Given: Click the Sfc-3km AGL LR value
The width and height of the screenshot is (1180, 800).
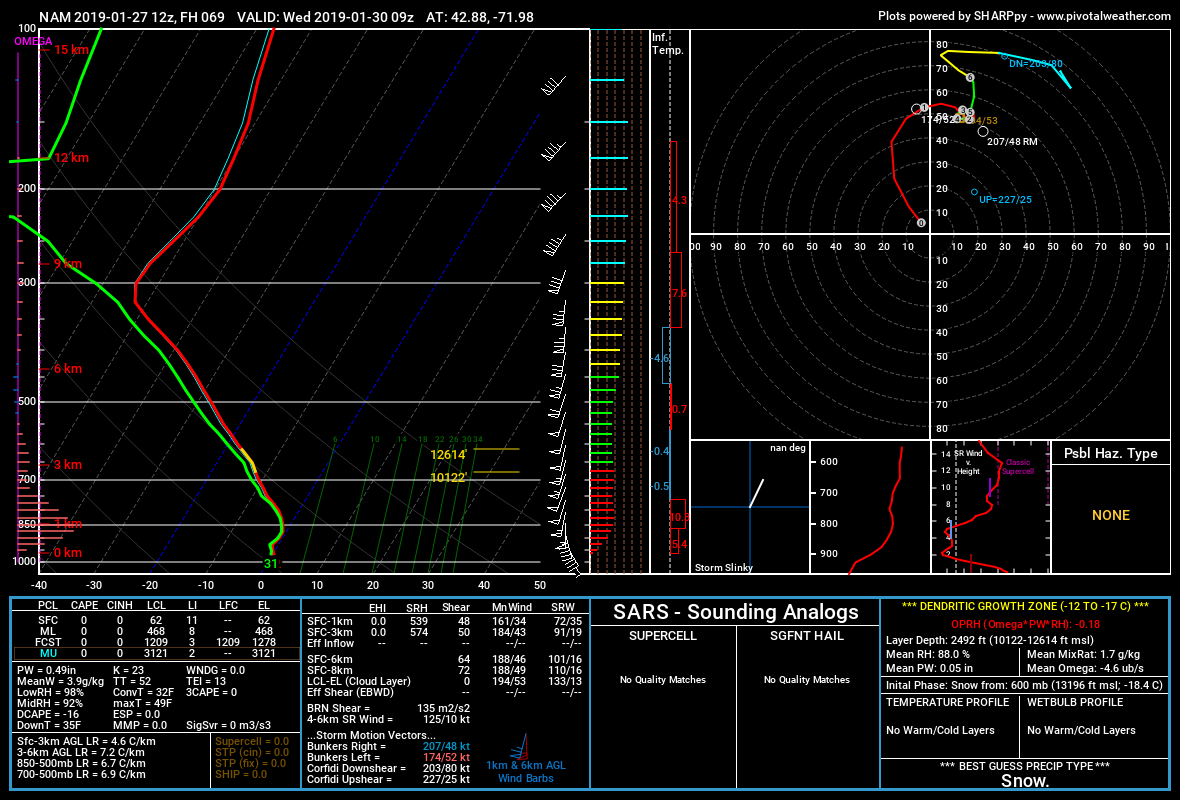Looking at the screenshot, I should click(x=87, y=741).
